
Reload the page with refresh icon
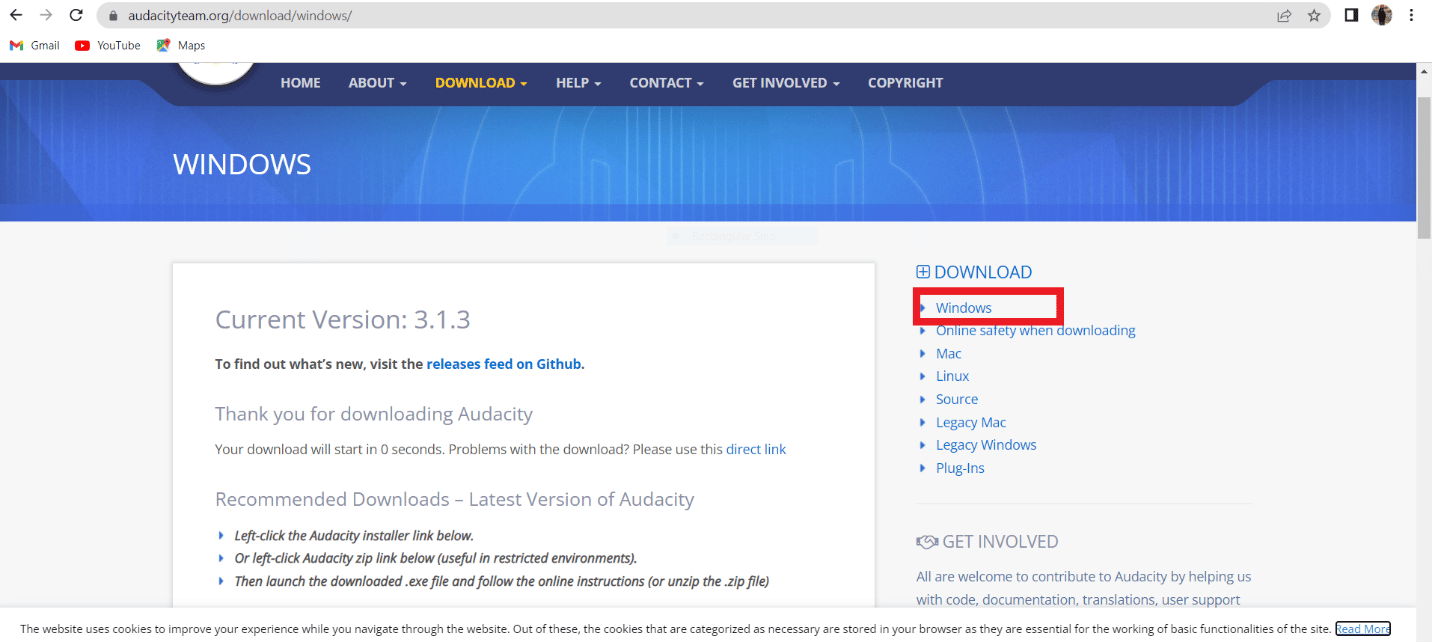pos(76,16)
